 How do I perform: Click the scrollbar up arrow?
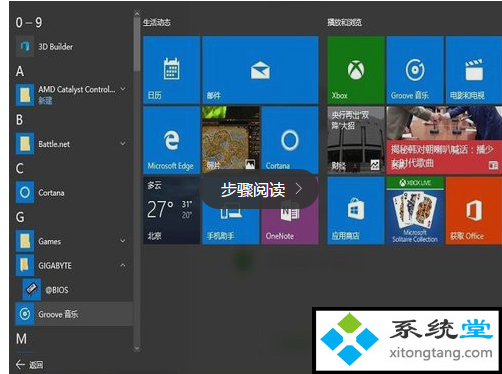point(137,14)
